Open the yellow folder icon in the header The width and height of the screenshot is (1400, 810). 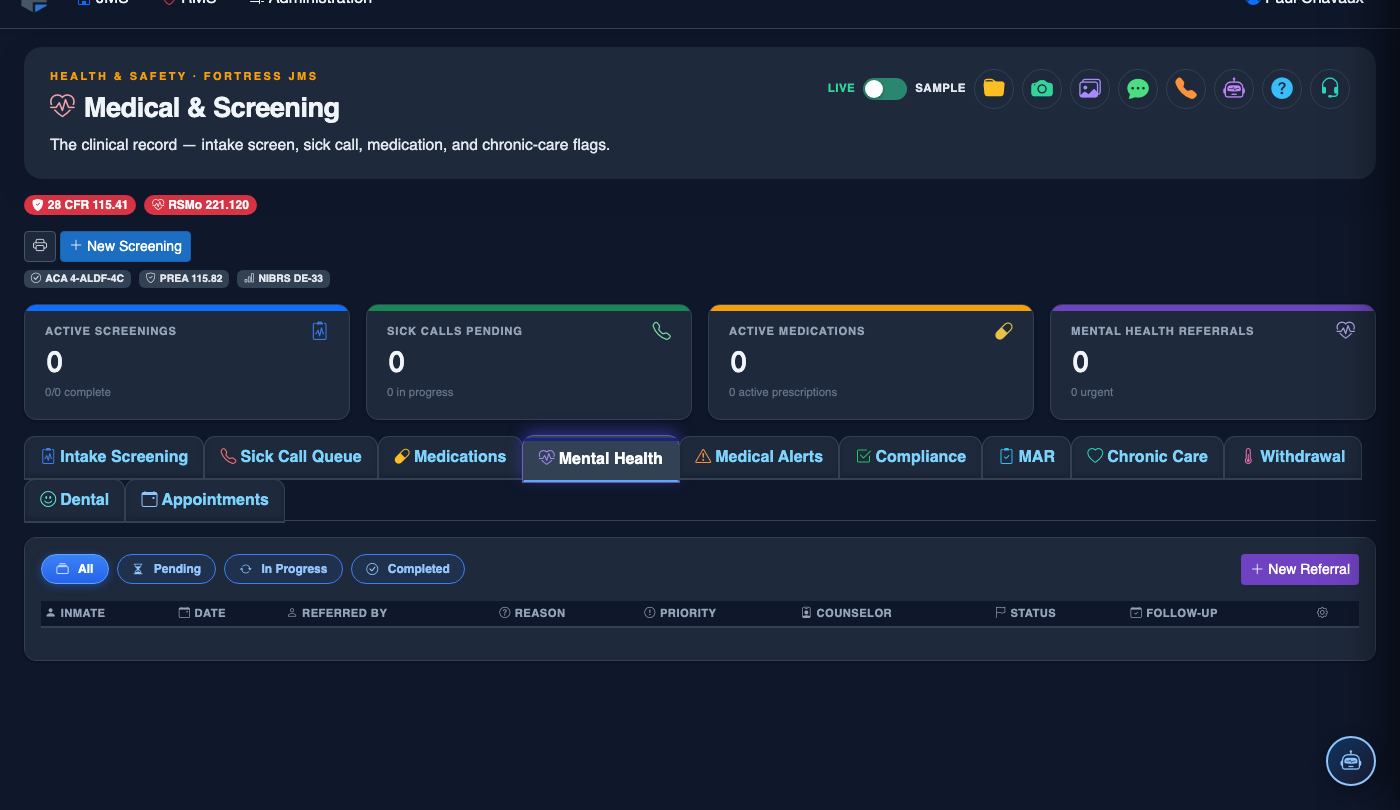(994, 88)
